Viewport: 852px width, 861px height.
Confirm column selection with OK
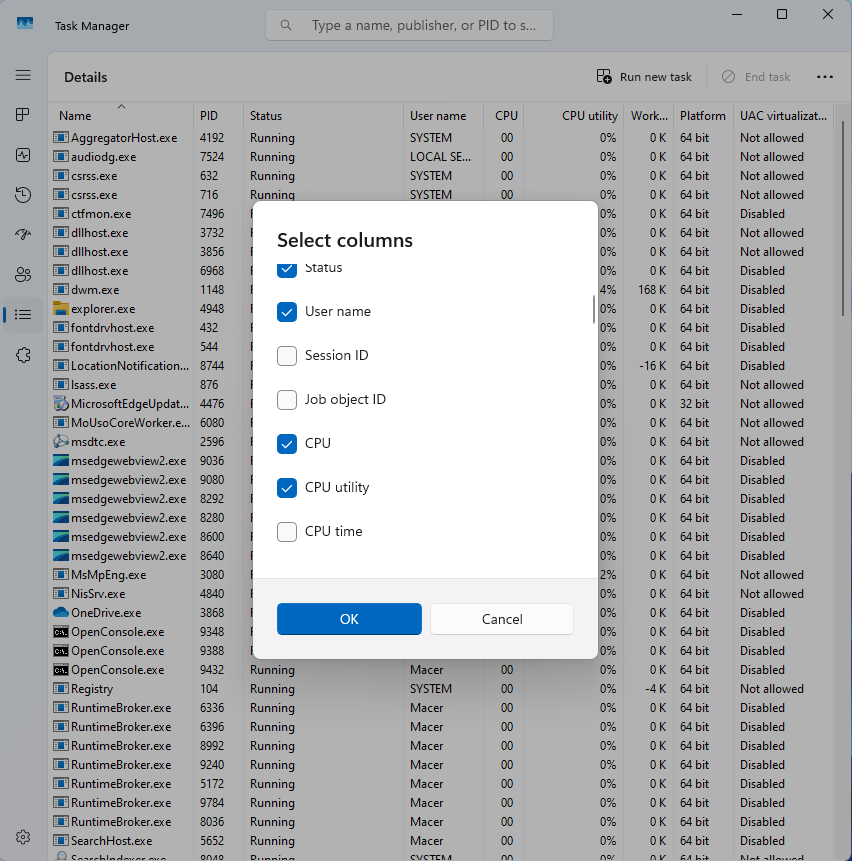349,619
